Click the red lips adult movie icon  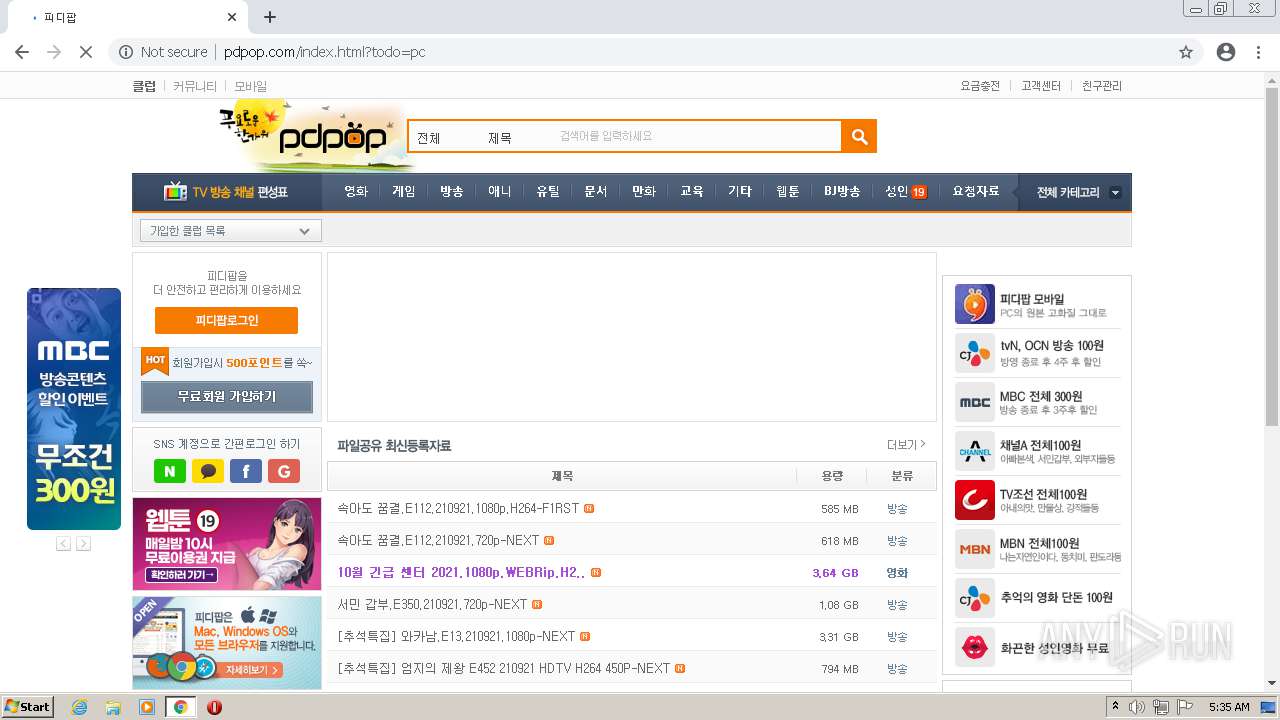click(974, 647)
